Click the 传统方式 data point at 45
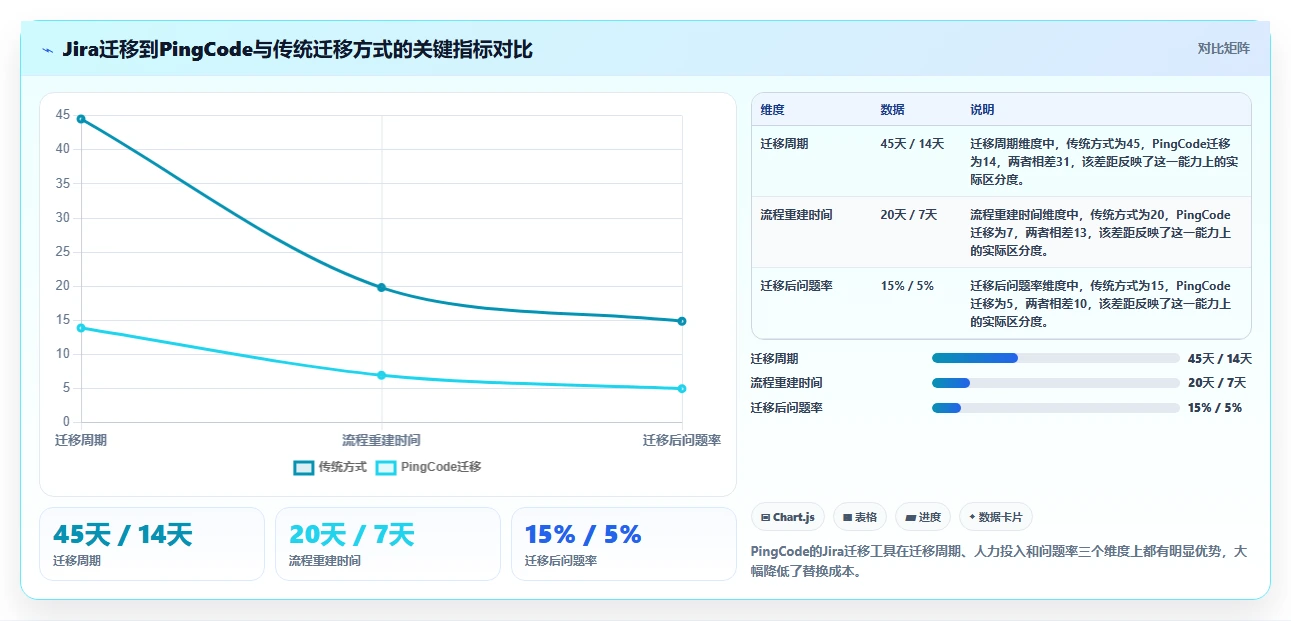This screenshot has height=621, width=1291. tap(81, 119)
